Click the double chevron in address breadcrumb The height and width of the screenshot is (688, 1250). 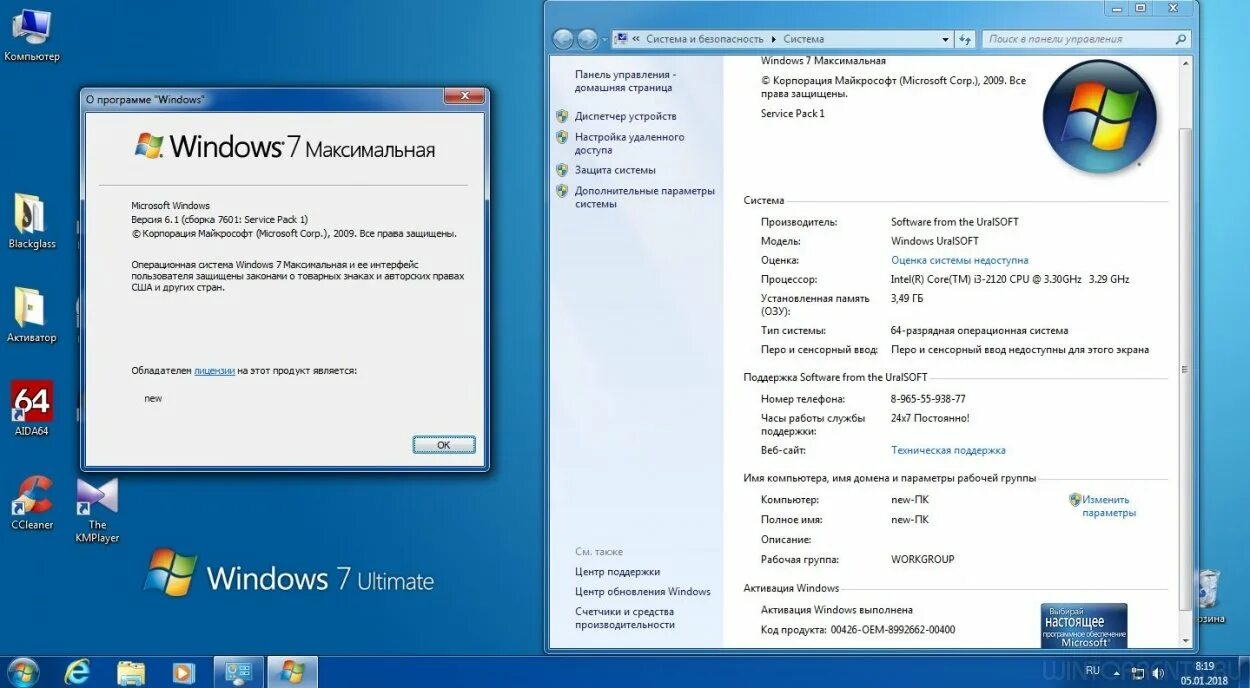click(x=636, y=39)
